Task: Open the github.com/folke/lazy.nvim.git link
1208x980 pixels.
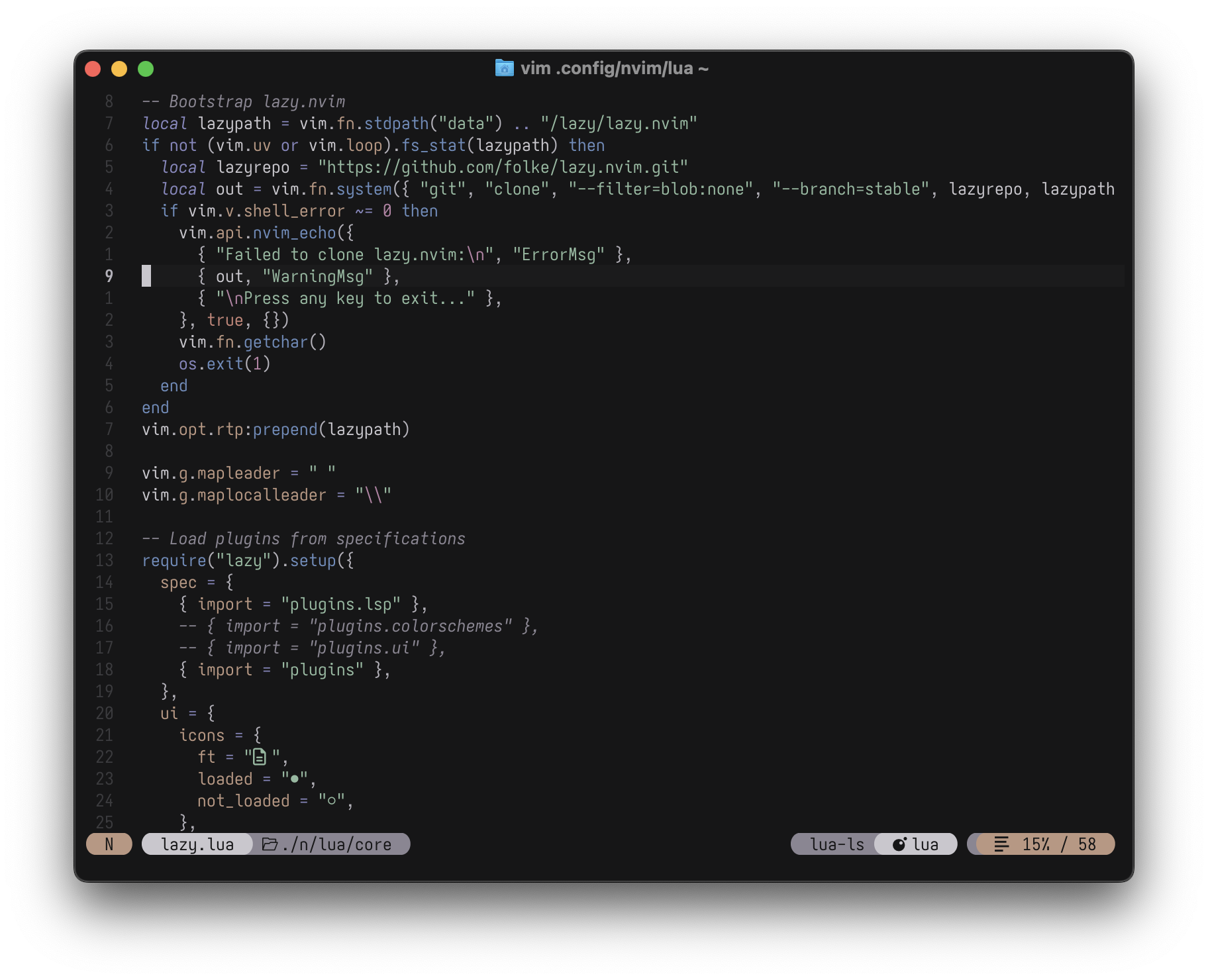Action: (503, 167)
